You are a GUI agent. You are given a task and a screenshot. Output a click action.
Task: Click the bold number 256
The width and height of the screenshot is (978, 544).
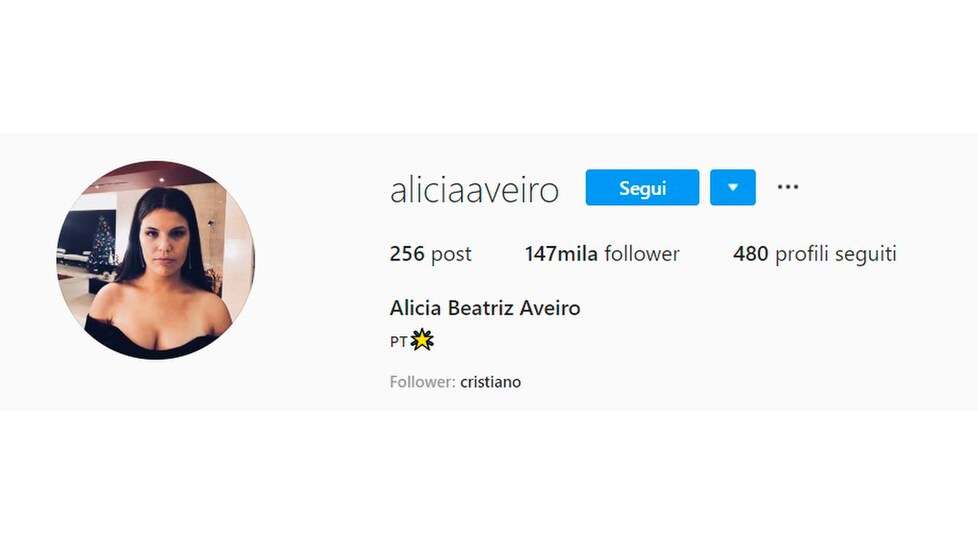click(407, 254)
